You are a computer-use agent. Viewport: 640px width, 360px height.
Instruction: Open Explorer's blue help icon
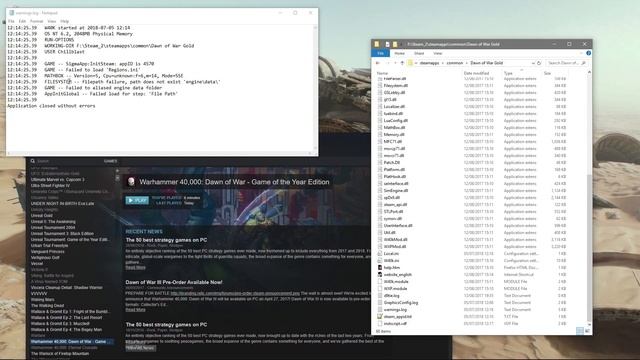click(588, 53)
